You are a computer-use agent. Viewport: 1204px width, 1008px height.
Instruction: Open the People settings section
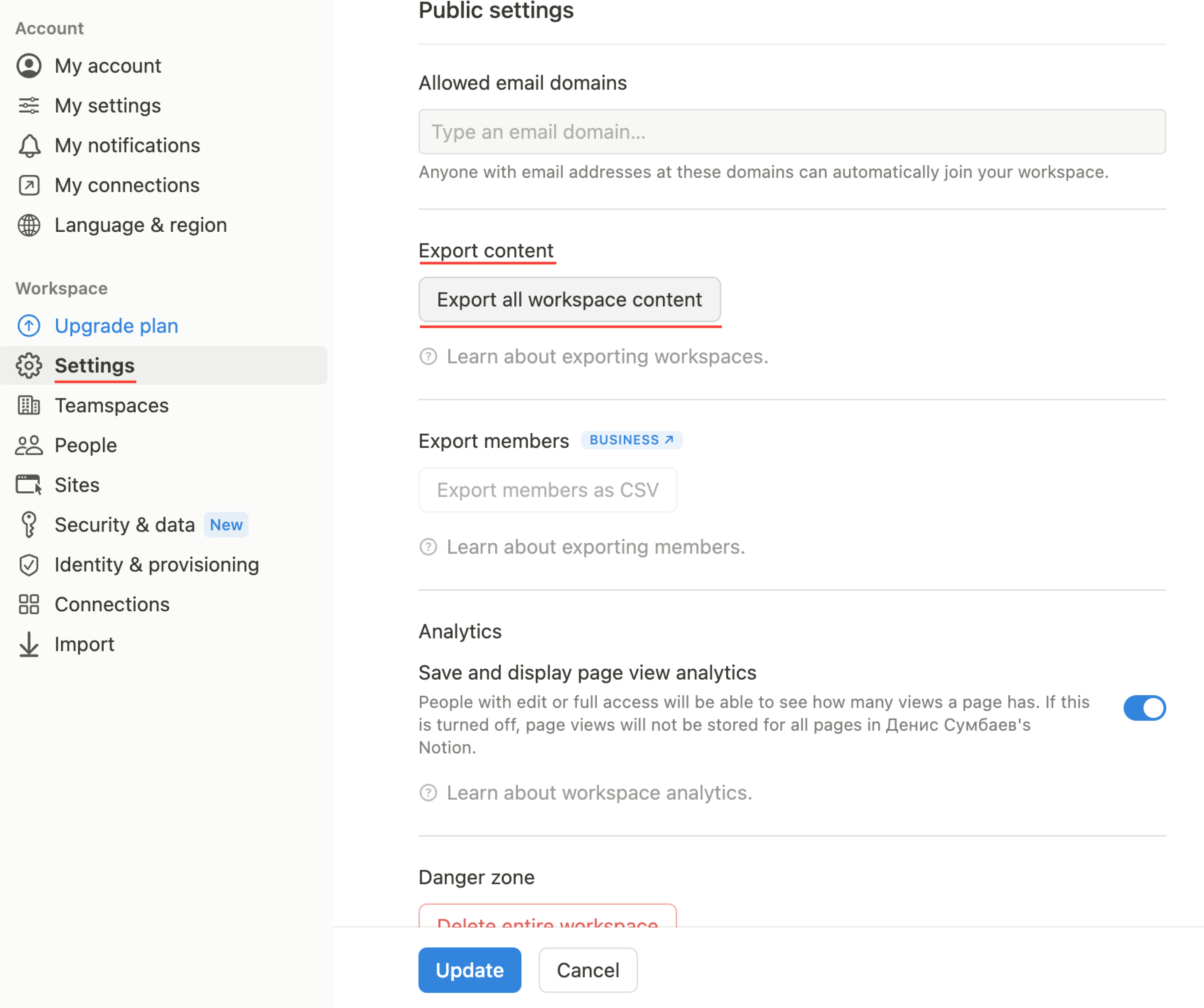click(x=86, y=445)
